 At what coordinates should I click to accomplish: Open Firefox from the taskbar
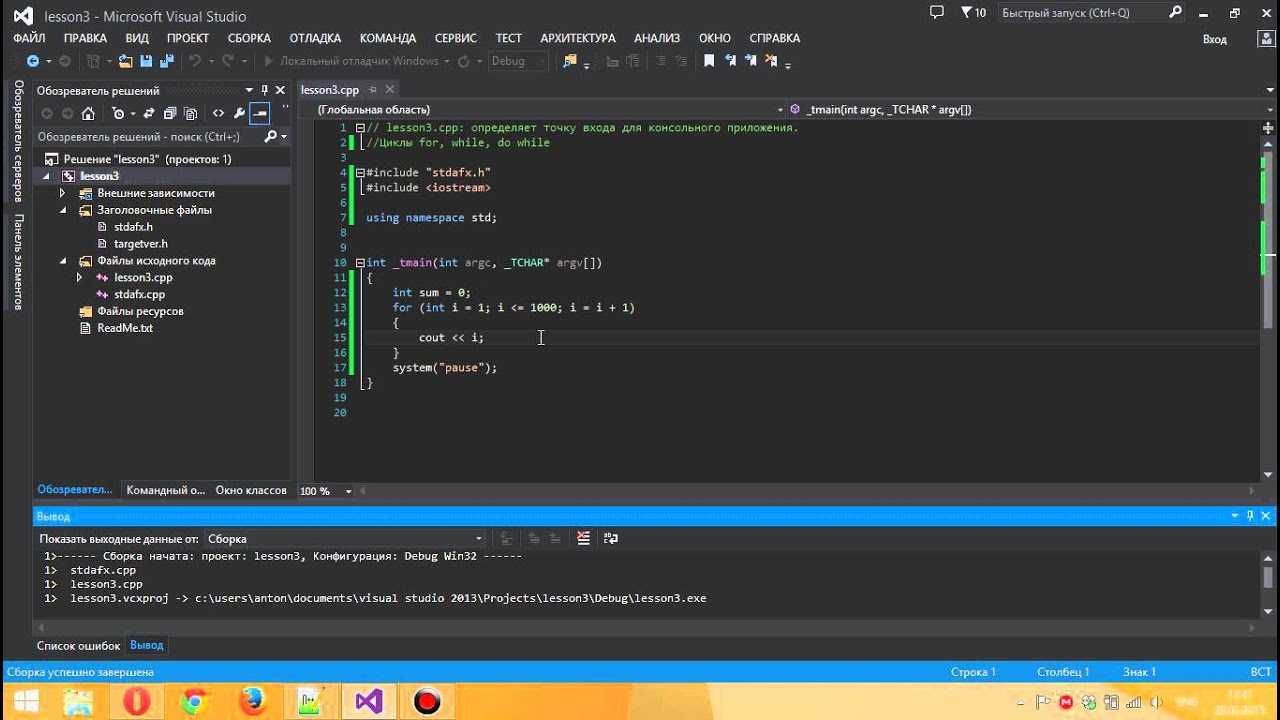pyautogui.click(x=251, y=702)
